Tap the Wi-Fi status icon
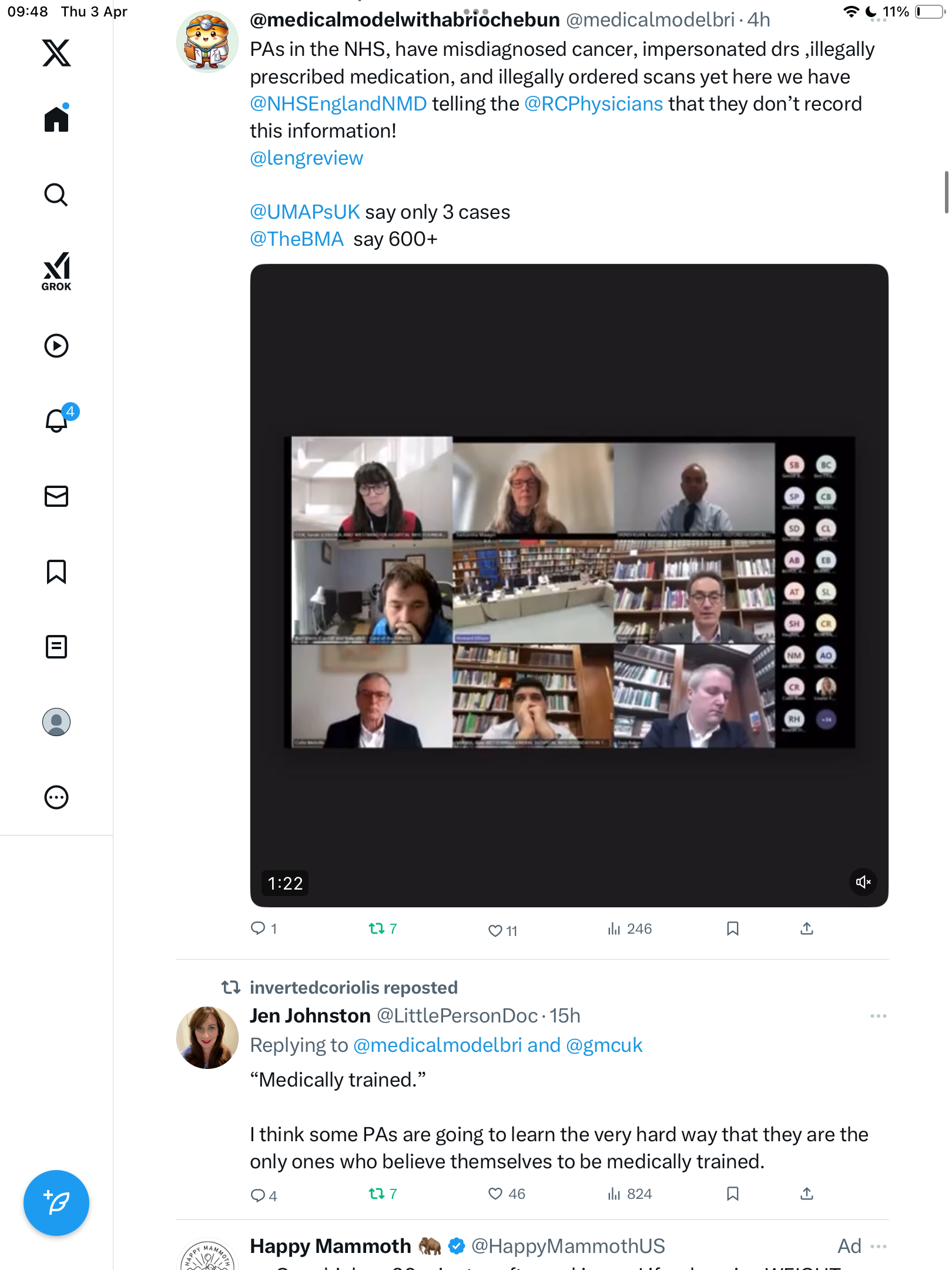 pyautogui.click(x=851, y=12)
